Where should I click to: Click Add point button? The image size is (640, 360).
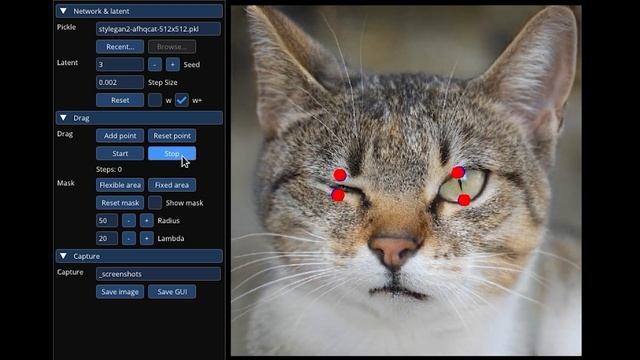click(x=120, y=136)
